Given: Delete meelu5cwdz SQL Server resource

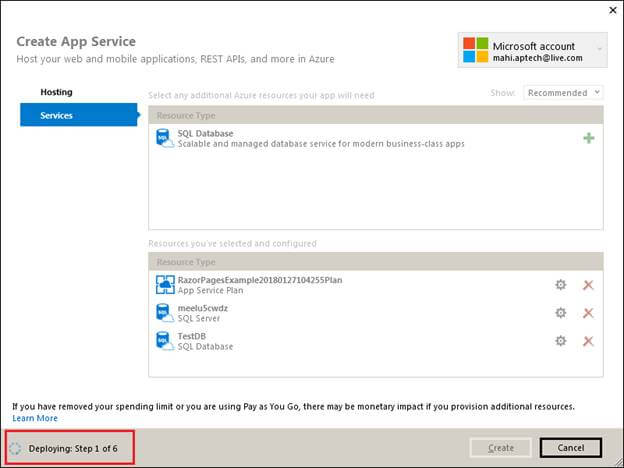Looking at the screenshot, I should click(x=588, y=313).
